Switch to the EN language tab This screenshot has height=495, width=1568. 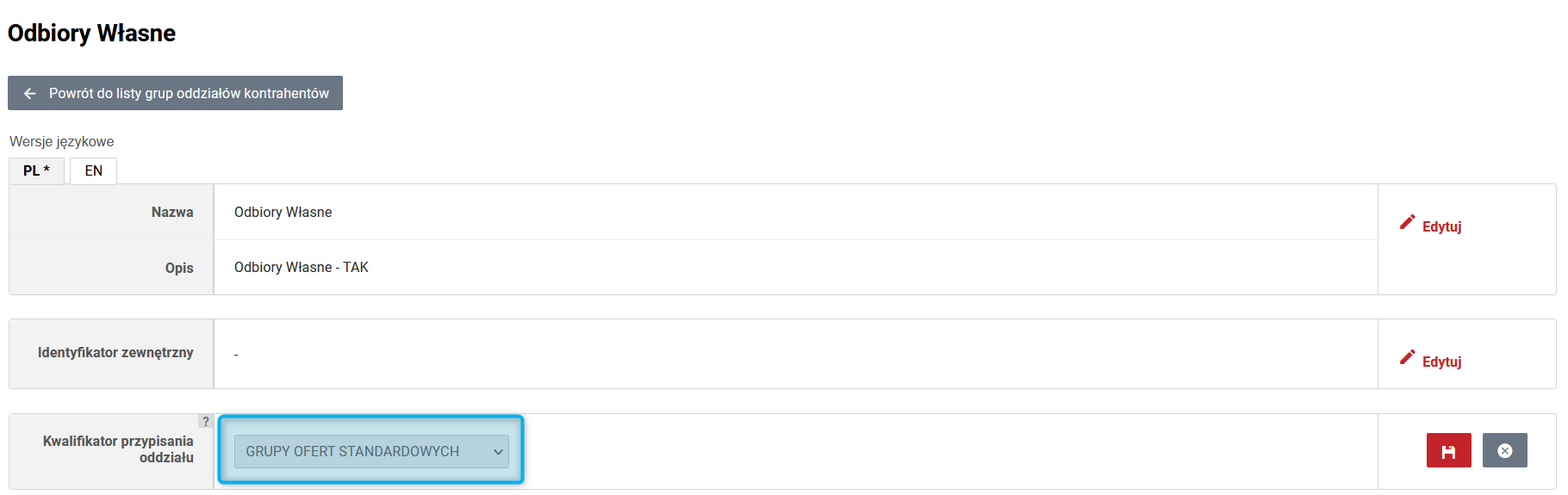point(93,170)
